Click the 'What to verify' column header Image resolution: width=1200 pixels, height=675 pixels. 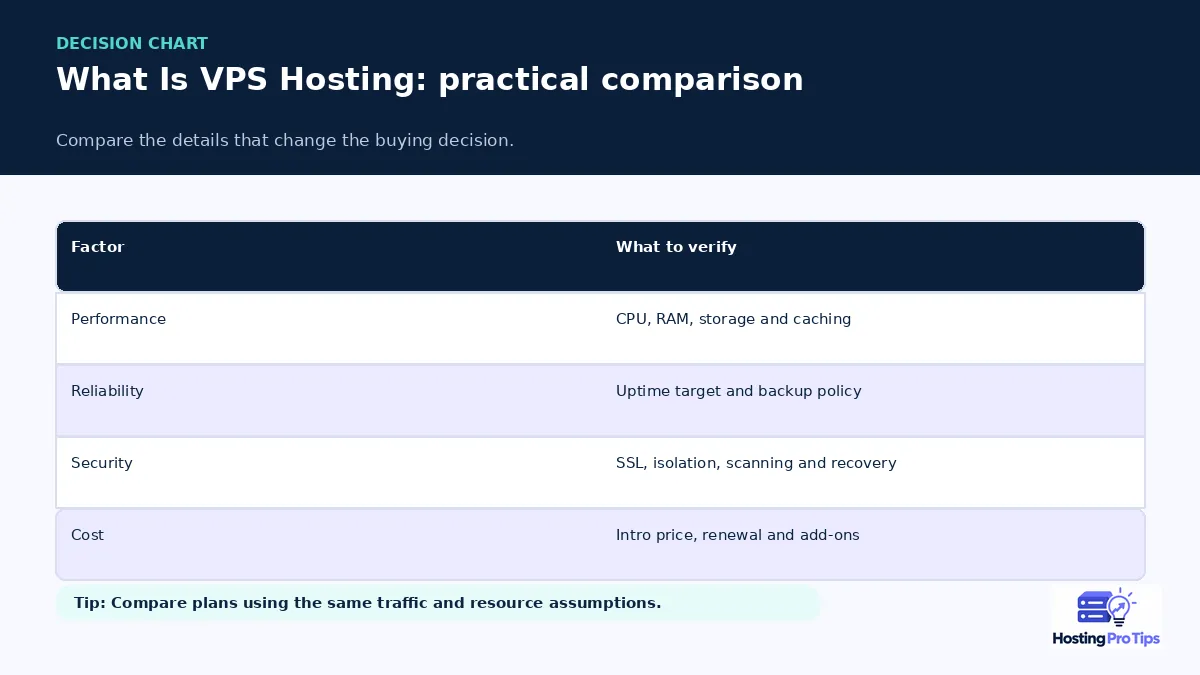pyautogui.click(x=676, y=247)
